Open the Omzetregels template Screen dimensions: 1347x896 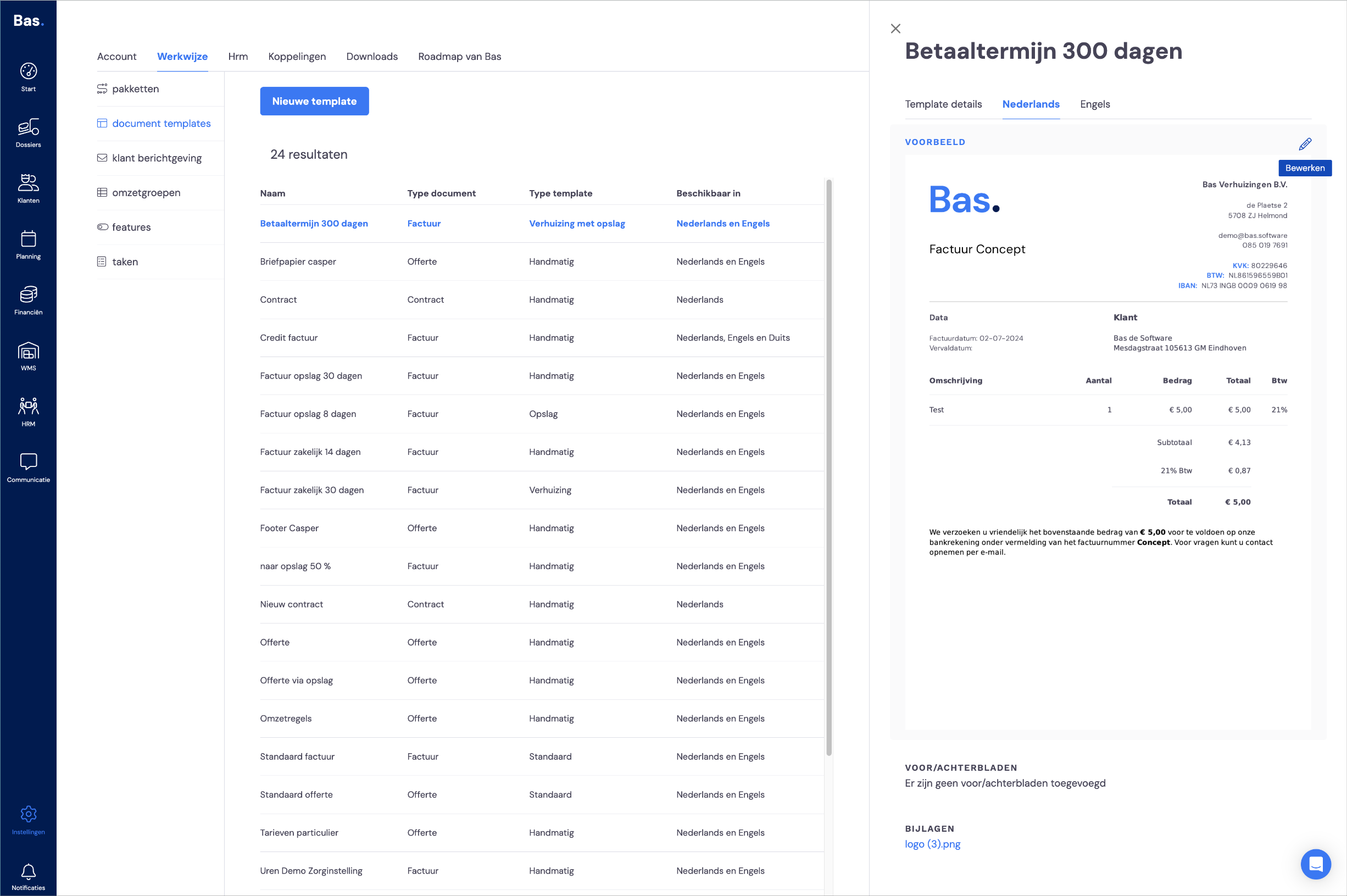tap(542, 719)
